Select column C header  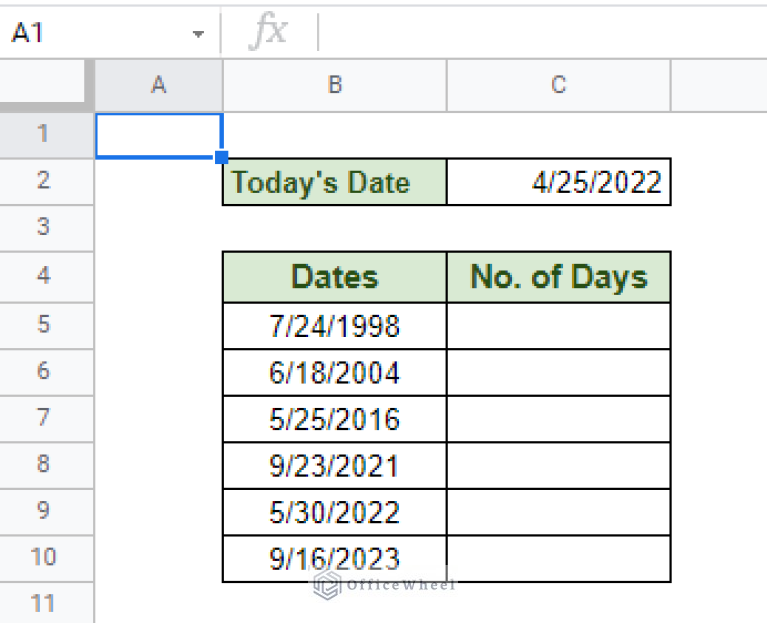pos(558,86)
